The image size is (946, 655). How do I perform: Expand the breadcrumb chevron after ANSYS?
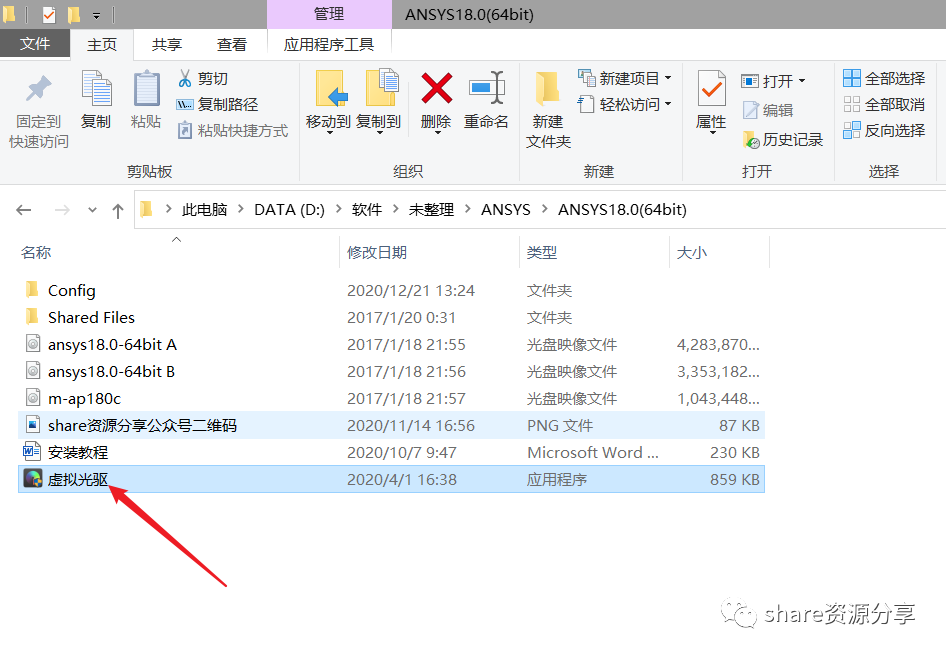pos(545,209)
